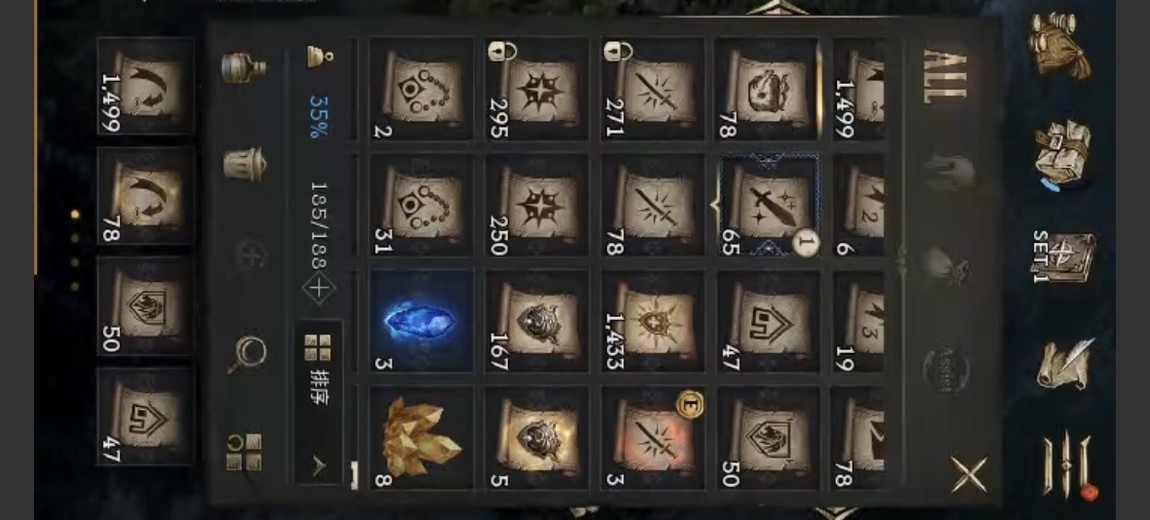Screen dimensions: 1150x520
Task: Toggle lock on the 295 compass scroll
Action: (502, 51)
